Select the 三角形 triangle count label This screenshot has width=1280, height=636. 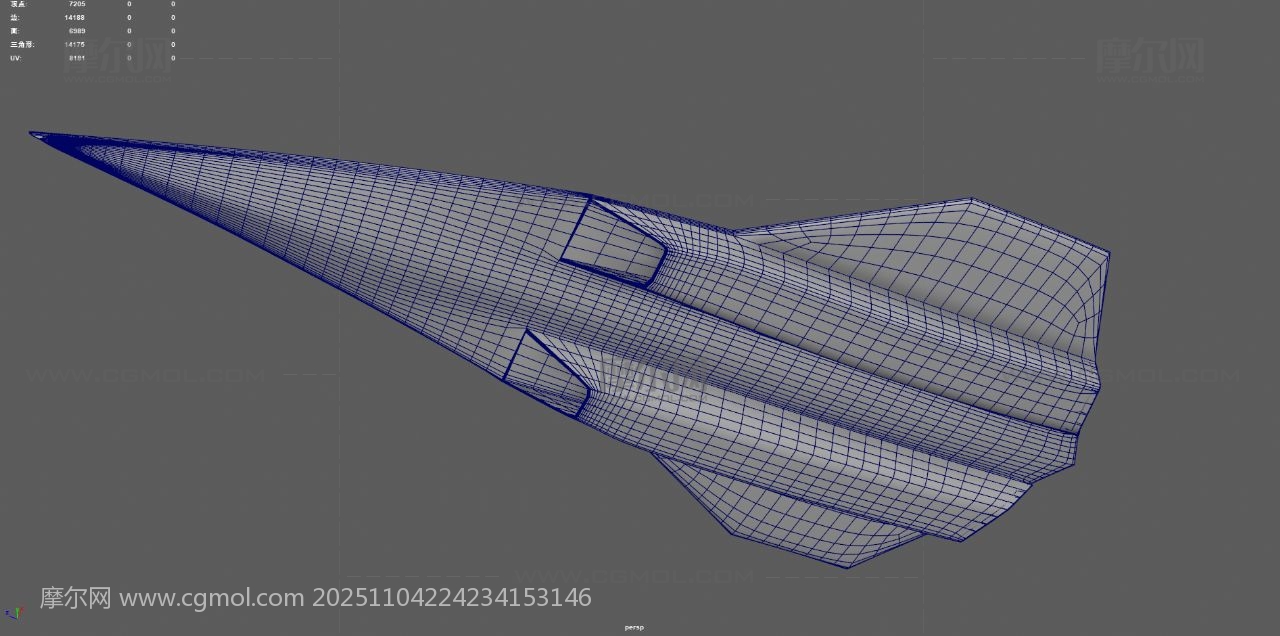pyautogui.click(x=21, y=45)
